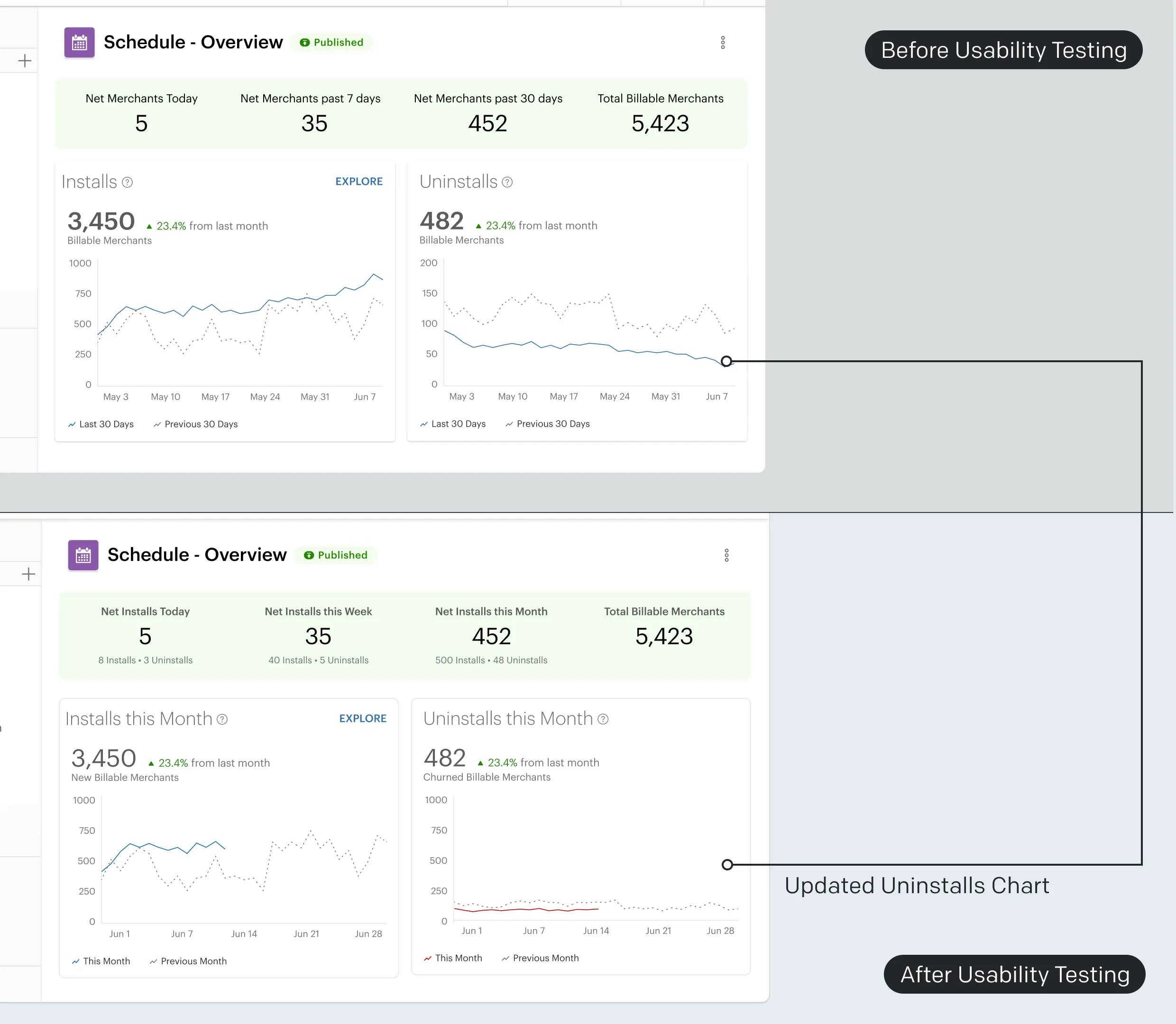Open three-dot menu in bottom Schedule header
Image resolution: width=1176 pixels, height=1024 pixels.
726,556
